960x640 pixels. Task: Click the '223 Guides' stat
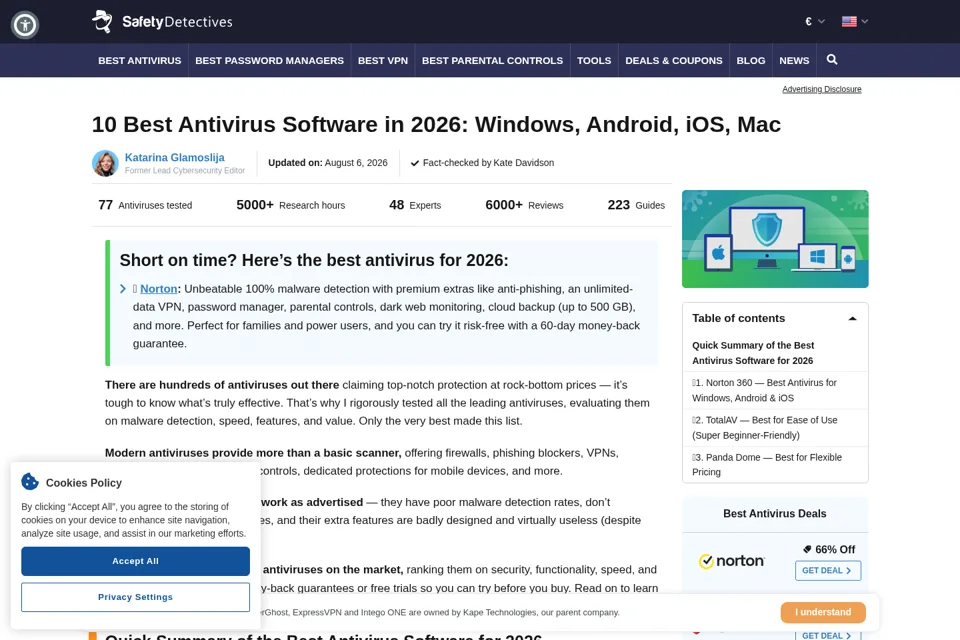click(x=636, y=205)
